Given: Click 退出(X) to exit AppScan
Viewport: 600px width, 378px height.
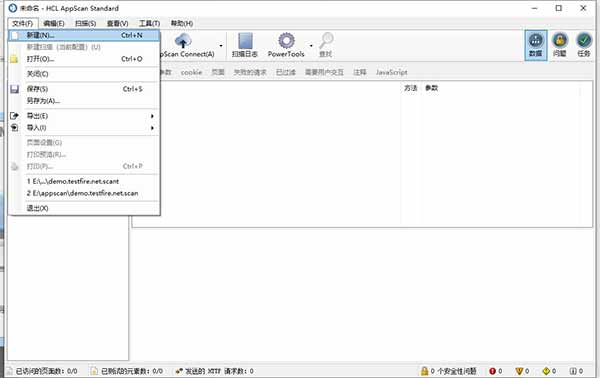Looking at the screenshot, I should pos(83,208).
